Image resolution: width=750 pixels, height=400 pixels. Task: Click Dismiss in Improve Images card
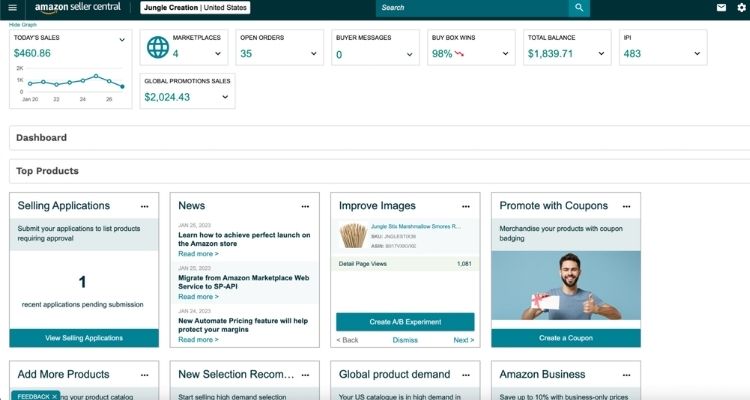coord(405,340)
